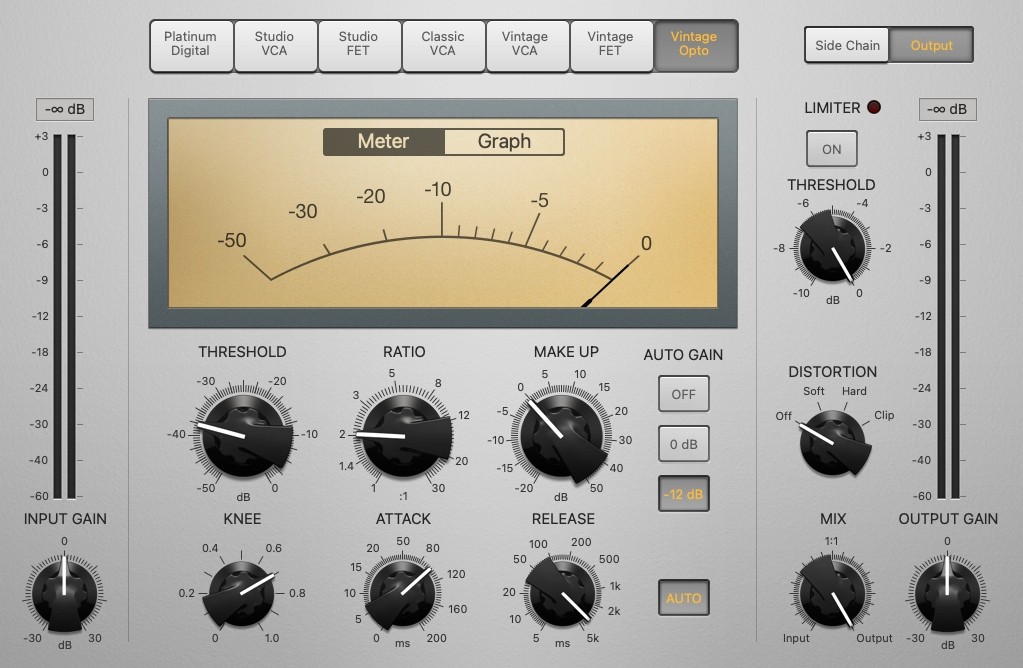Choose the Platinum Digital model
The height and width of the screenshot is (668, 1023).
191,45
